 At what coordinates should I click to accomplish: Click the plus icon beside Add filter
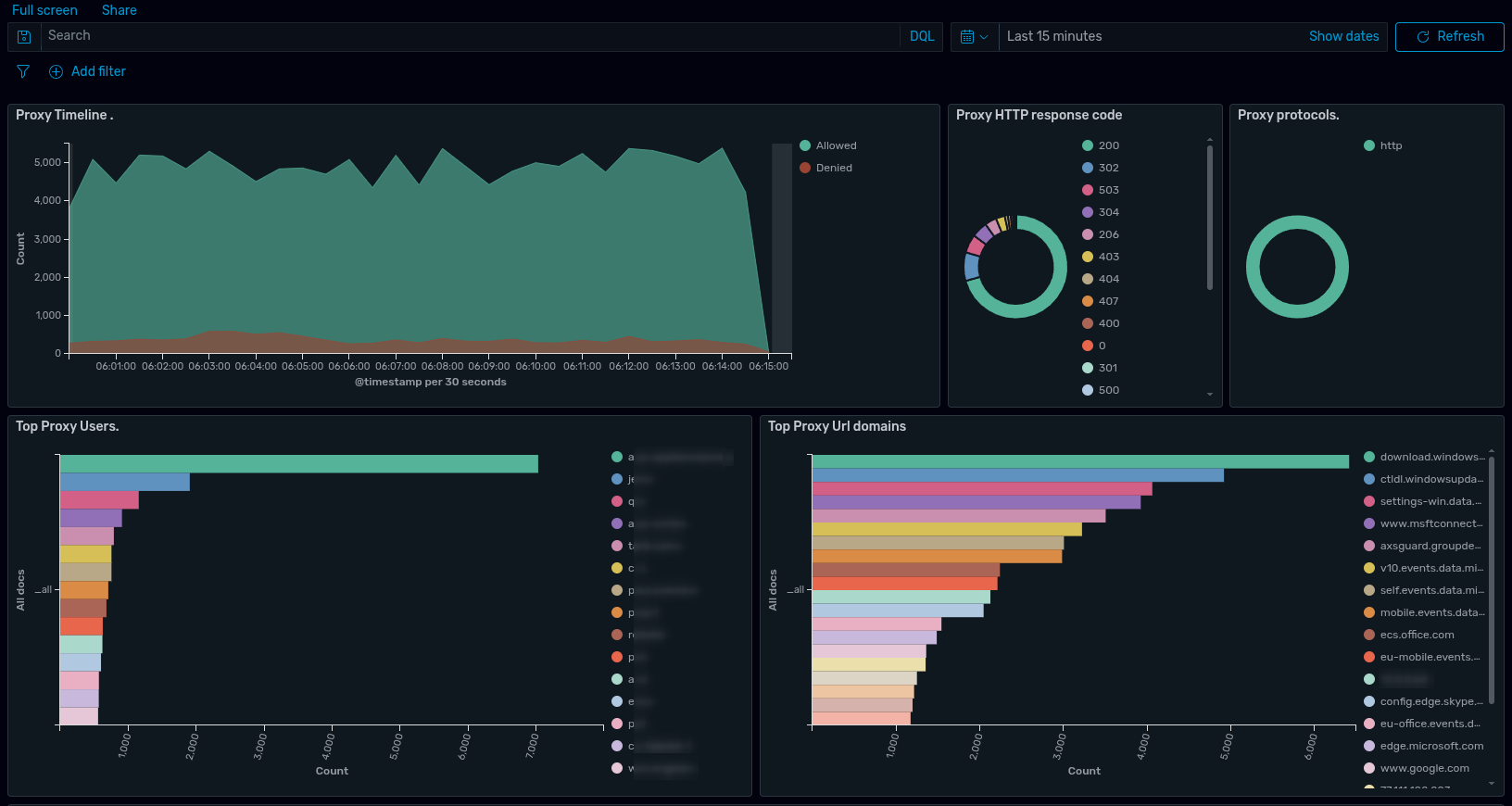(x=56, y=71)
